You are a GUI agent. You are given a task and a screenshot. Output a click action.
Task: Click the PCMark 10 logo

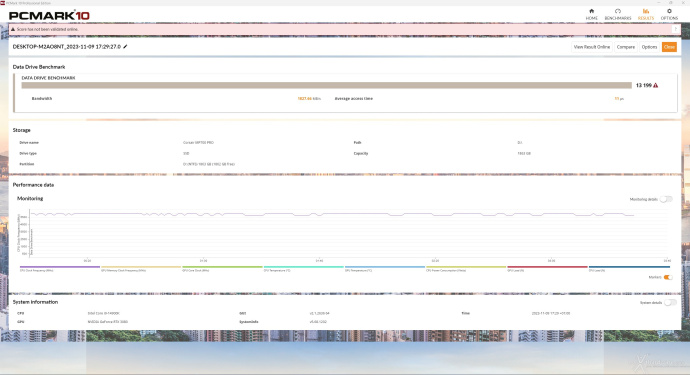[x=49, y=15]
